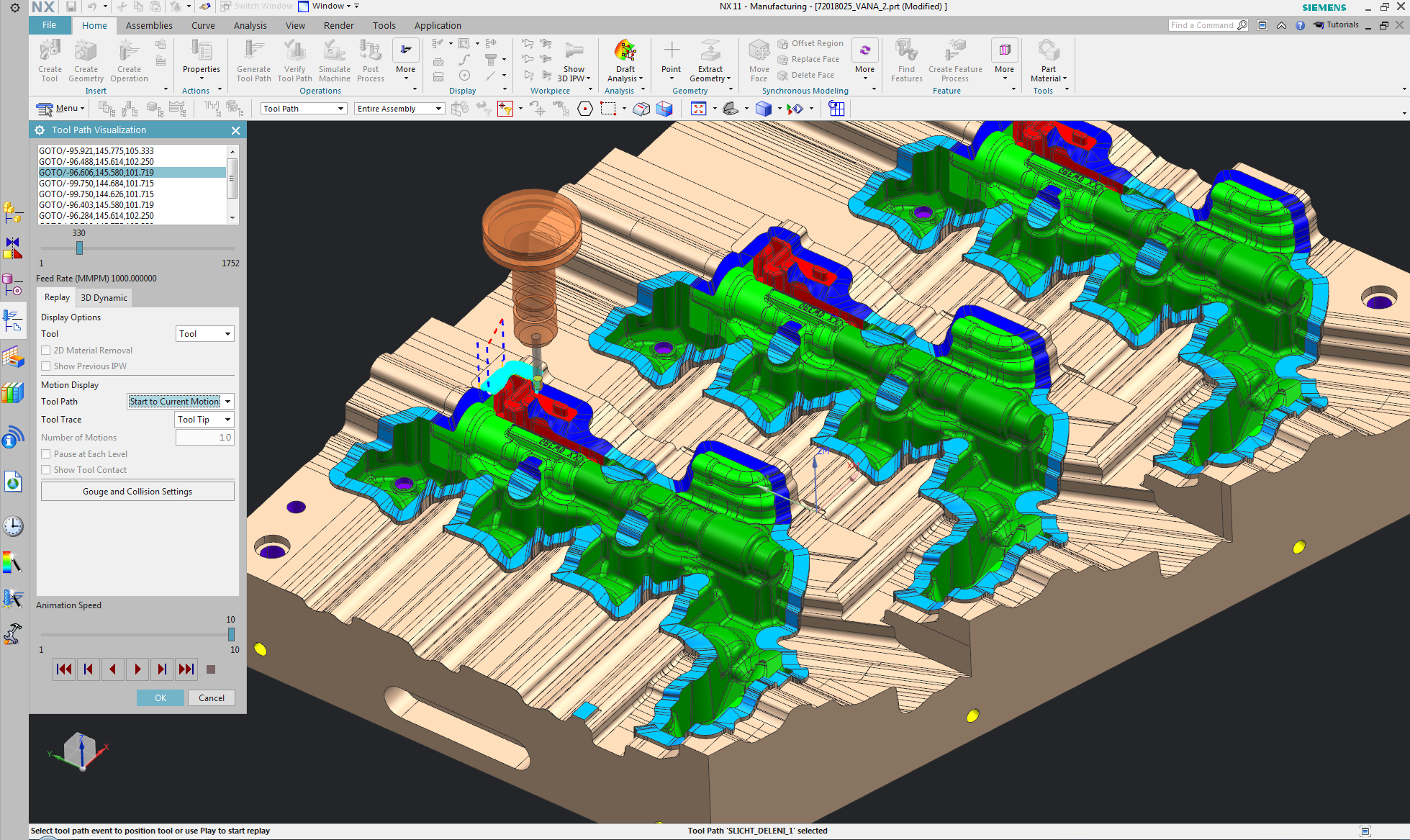Click Cancel in Tool Path Visualization

212,698
